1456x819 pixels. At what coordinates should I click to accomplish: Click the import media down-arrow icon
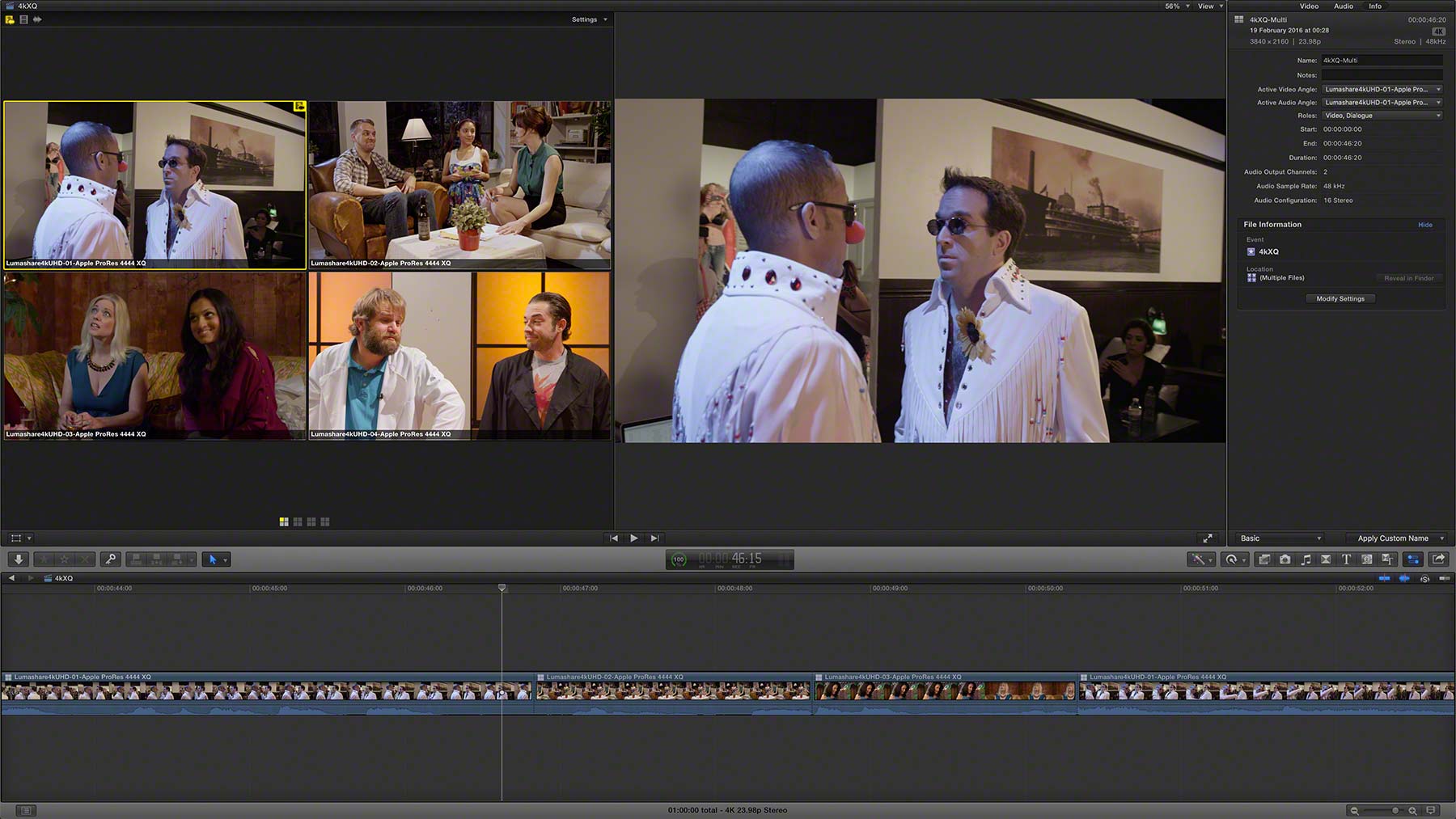(x=18, y=559)
